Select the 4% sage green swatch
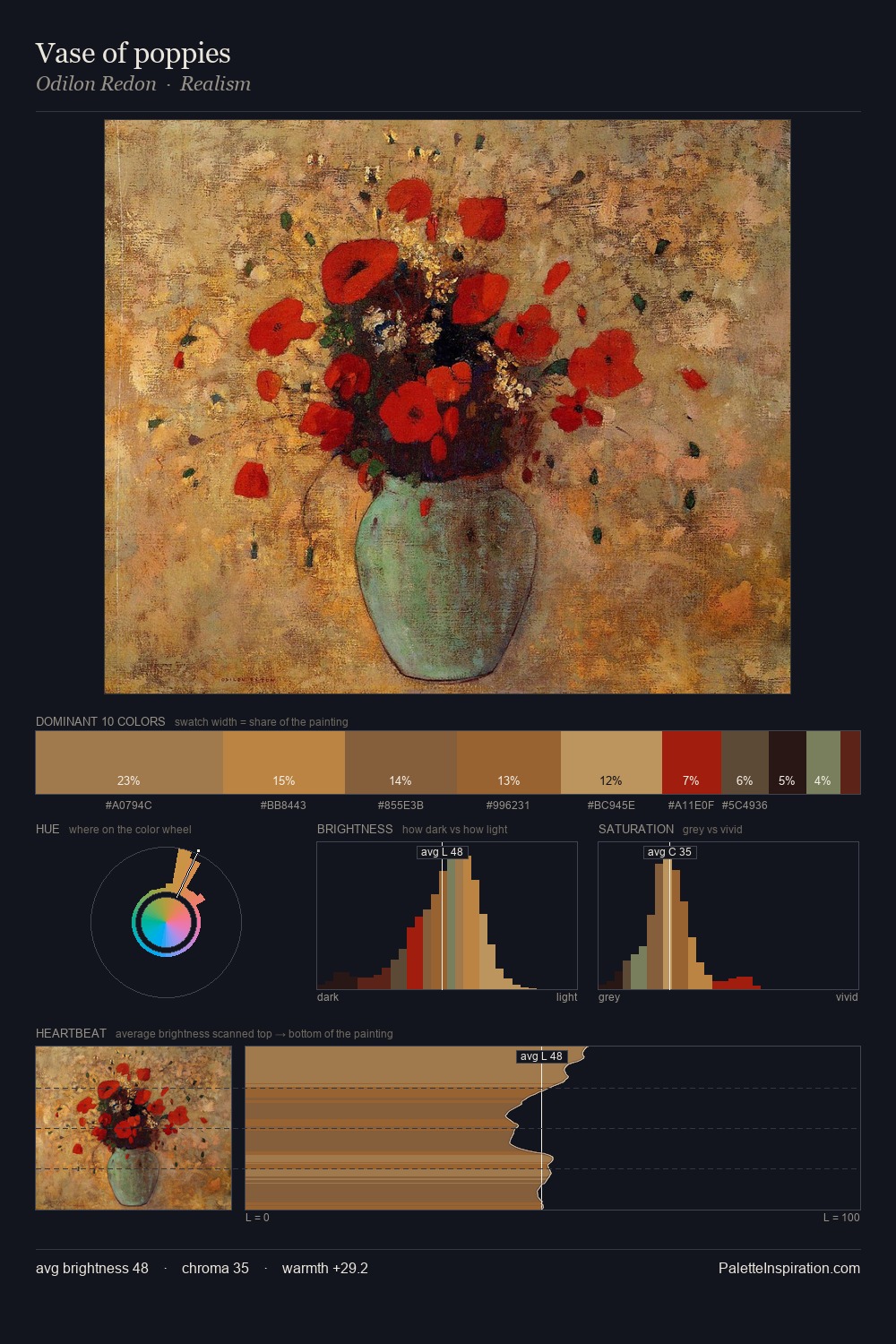The width and height of the screenshot is (896, 1344). point(823,762)
